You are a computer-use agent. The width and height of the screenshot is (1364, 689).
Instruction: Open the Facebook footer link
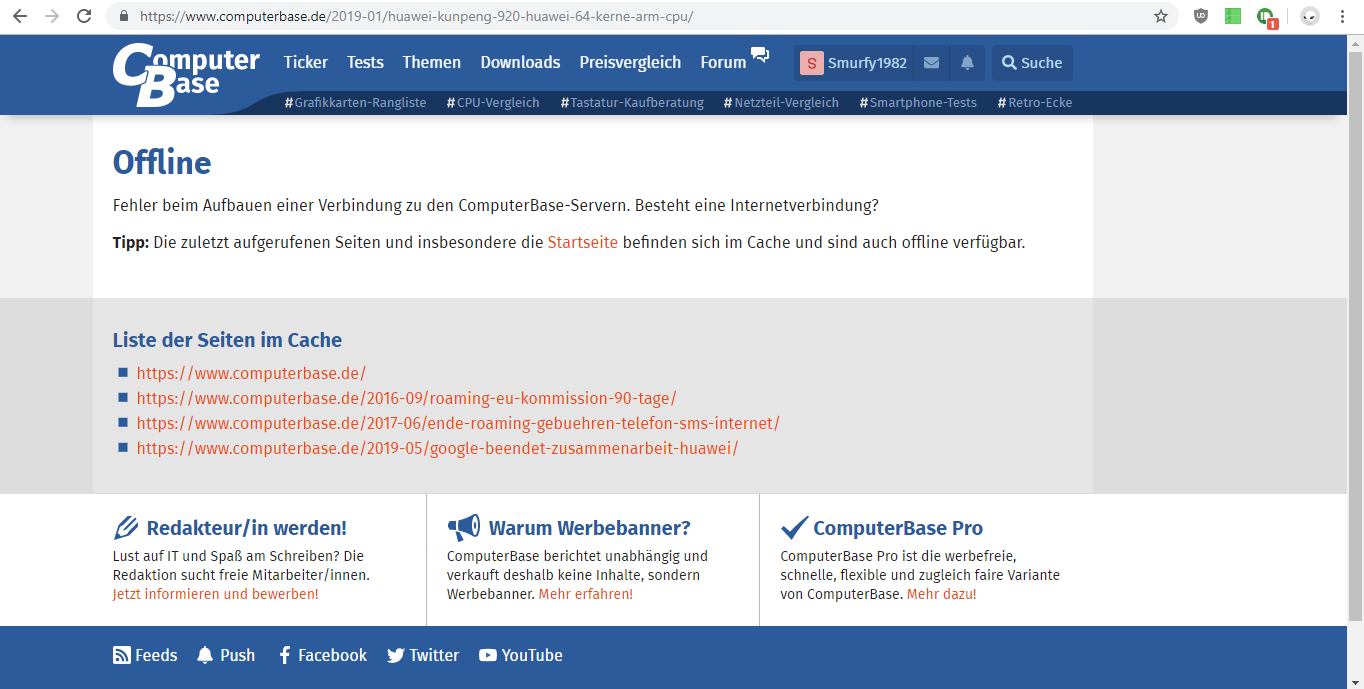coord(322,655)
